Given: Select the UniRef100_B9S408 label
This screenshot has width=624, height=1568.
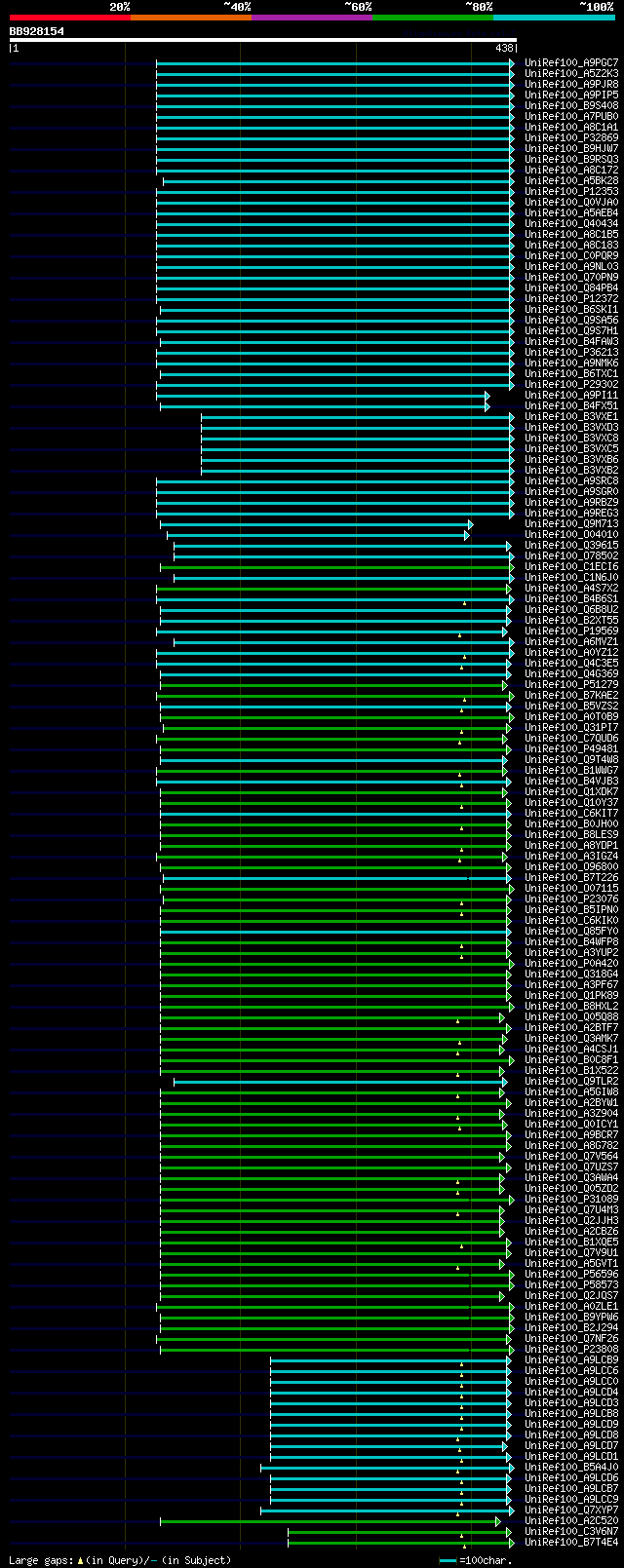Looking at the screenshot, I should 571,106.
